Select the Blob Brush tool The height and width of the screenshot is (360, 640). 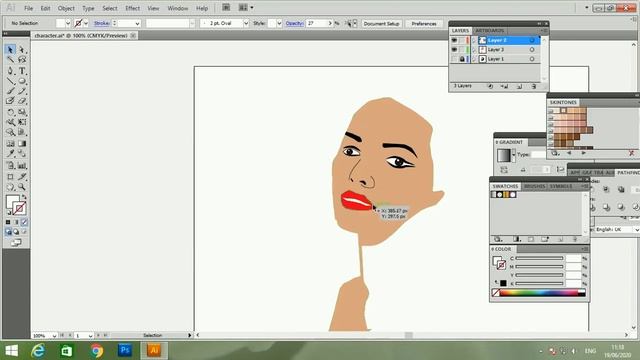click(x=10, y=101)
